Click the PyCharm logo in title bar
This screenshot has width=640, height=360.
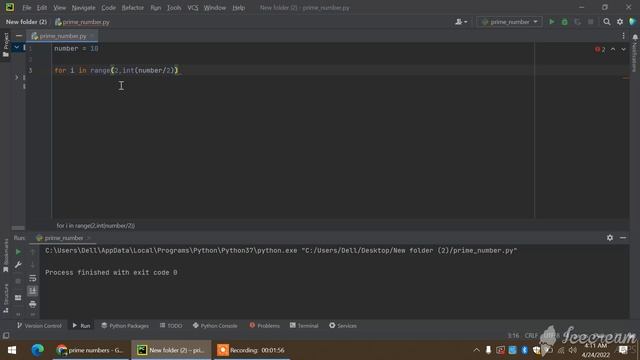[x=10, y=7]
